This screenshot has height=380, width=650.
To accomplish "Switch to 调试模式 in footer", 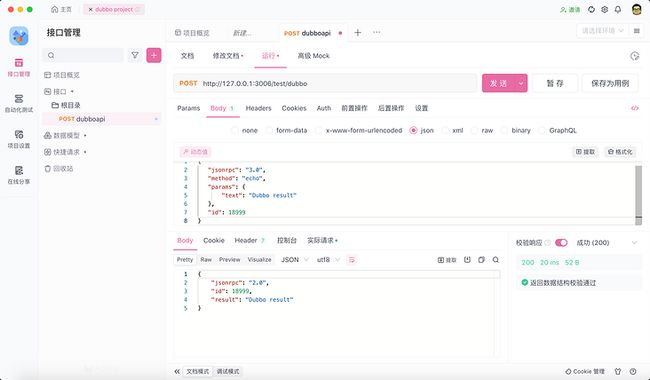I will [228, 371].
